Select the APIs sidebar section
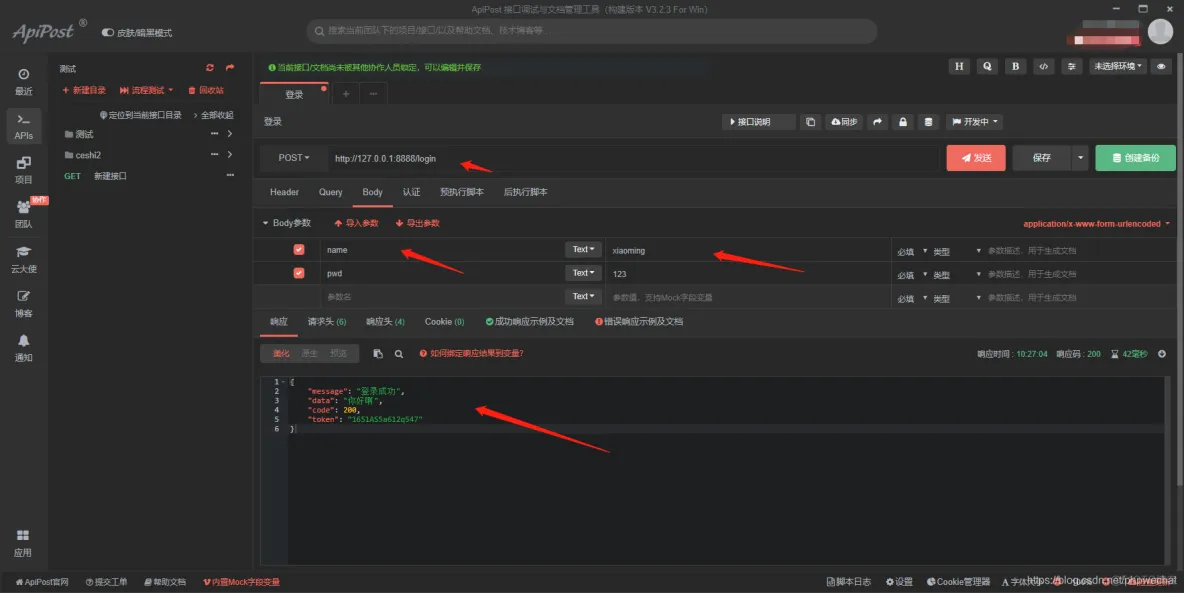Viewport: 1184px width, 593px height. pos(23,126)
